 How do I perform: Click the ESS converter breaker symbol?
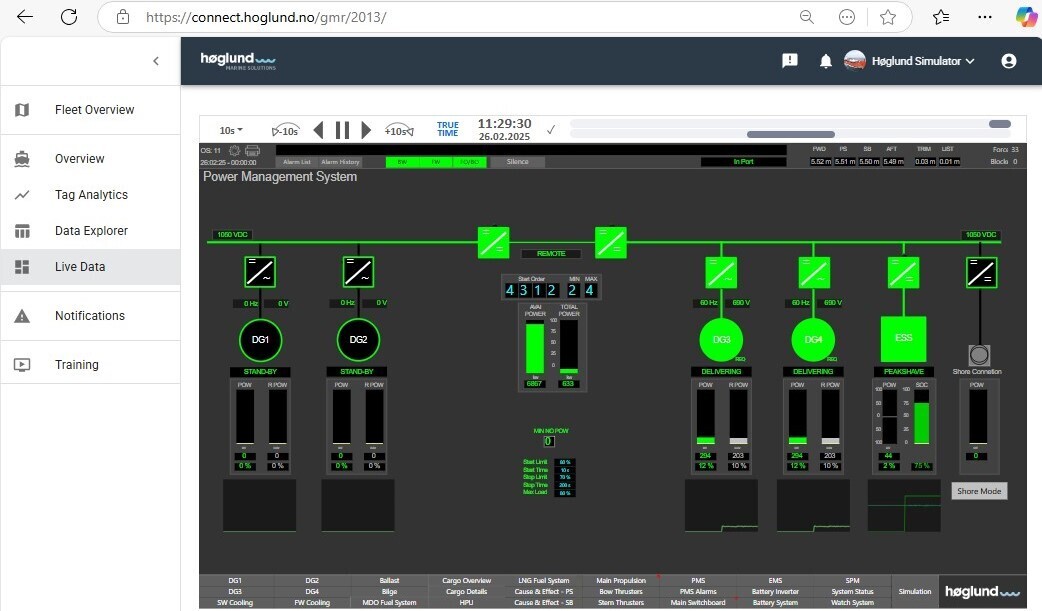(x=904, y=273)
